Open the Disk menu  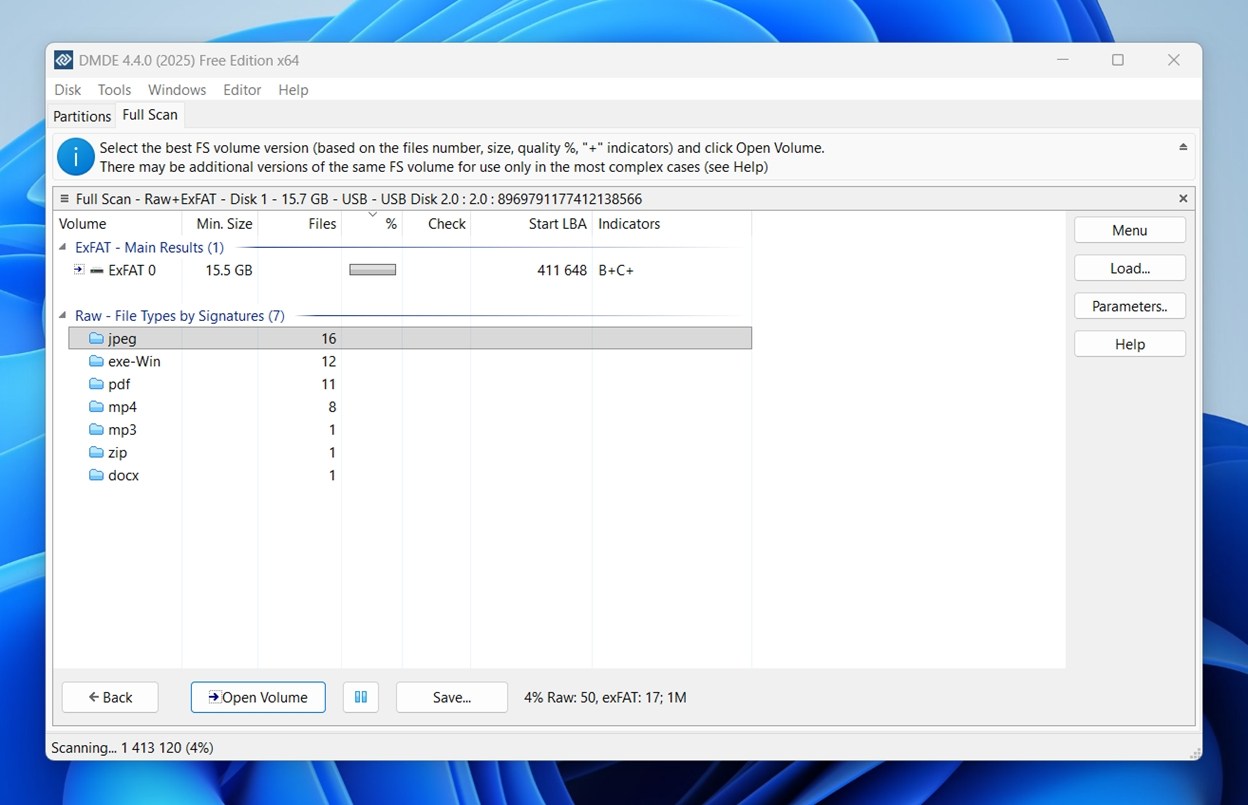pyautogui.click(x=67, y=89)
